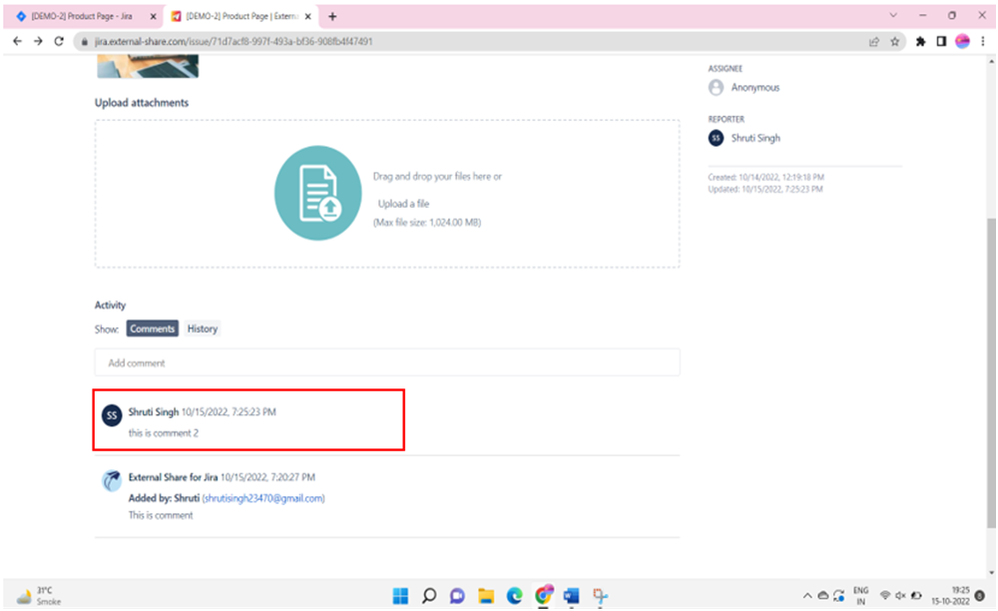Click the share page icon in address bar
The width and height of the screenshot is (998, 611).
tap(874, 41)
